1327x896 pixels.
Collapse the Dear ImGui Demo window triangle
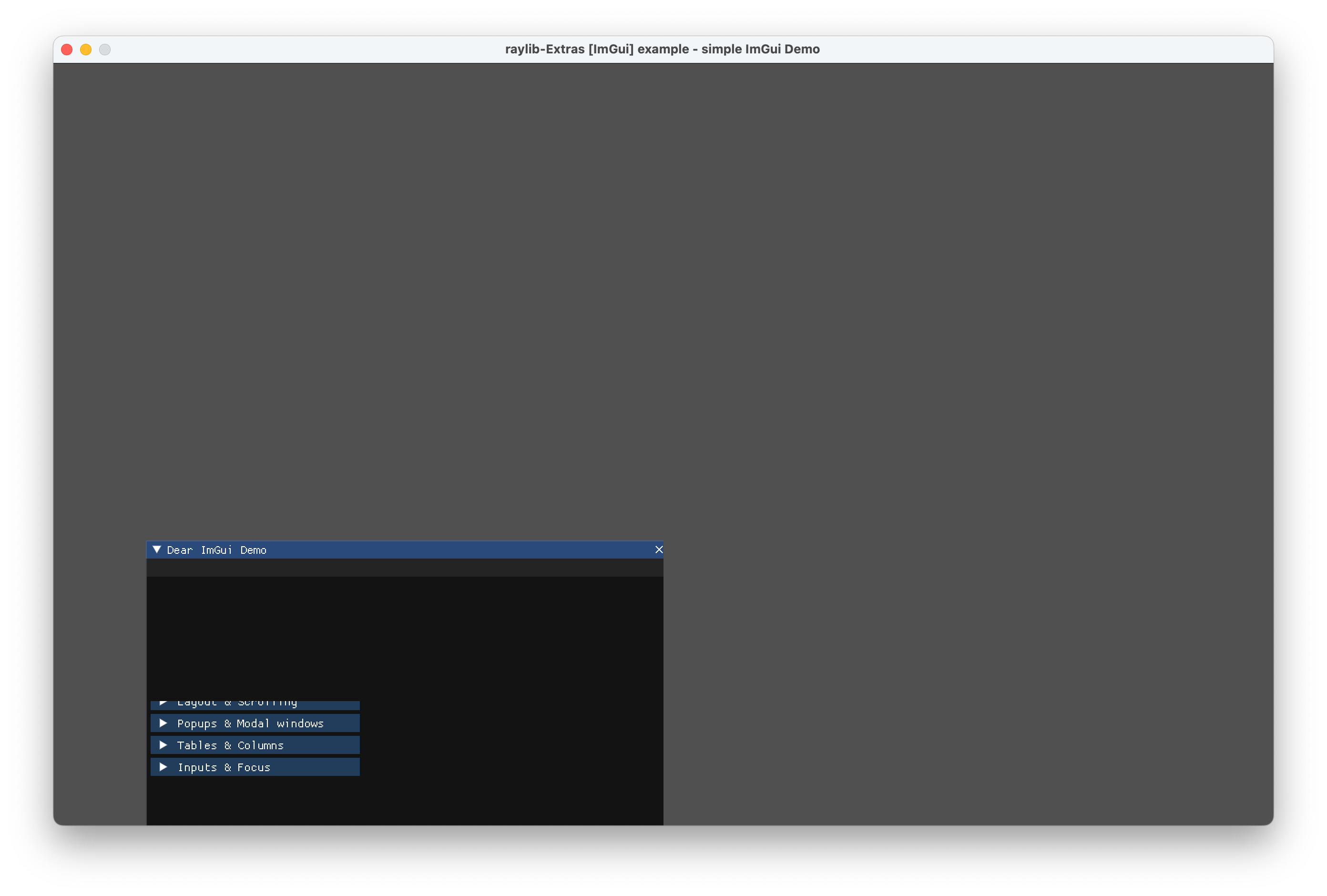(x=156, y=550)
